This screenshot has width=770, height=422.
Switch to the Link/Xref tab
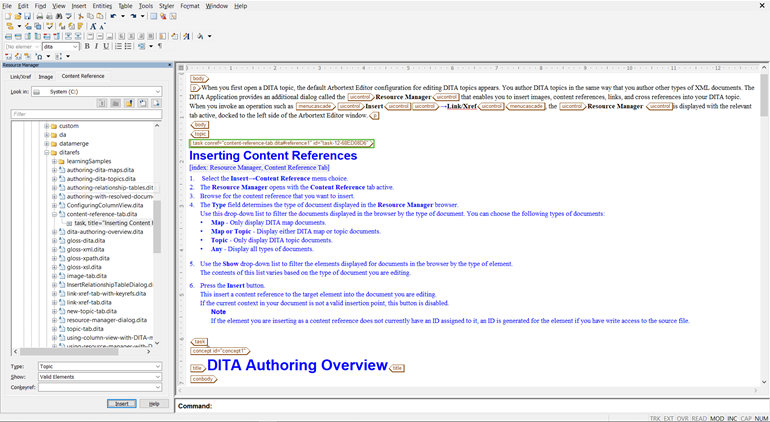coord(21,77)
